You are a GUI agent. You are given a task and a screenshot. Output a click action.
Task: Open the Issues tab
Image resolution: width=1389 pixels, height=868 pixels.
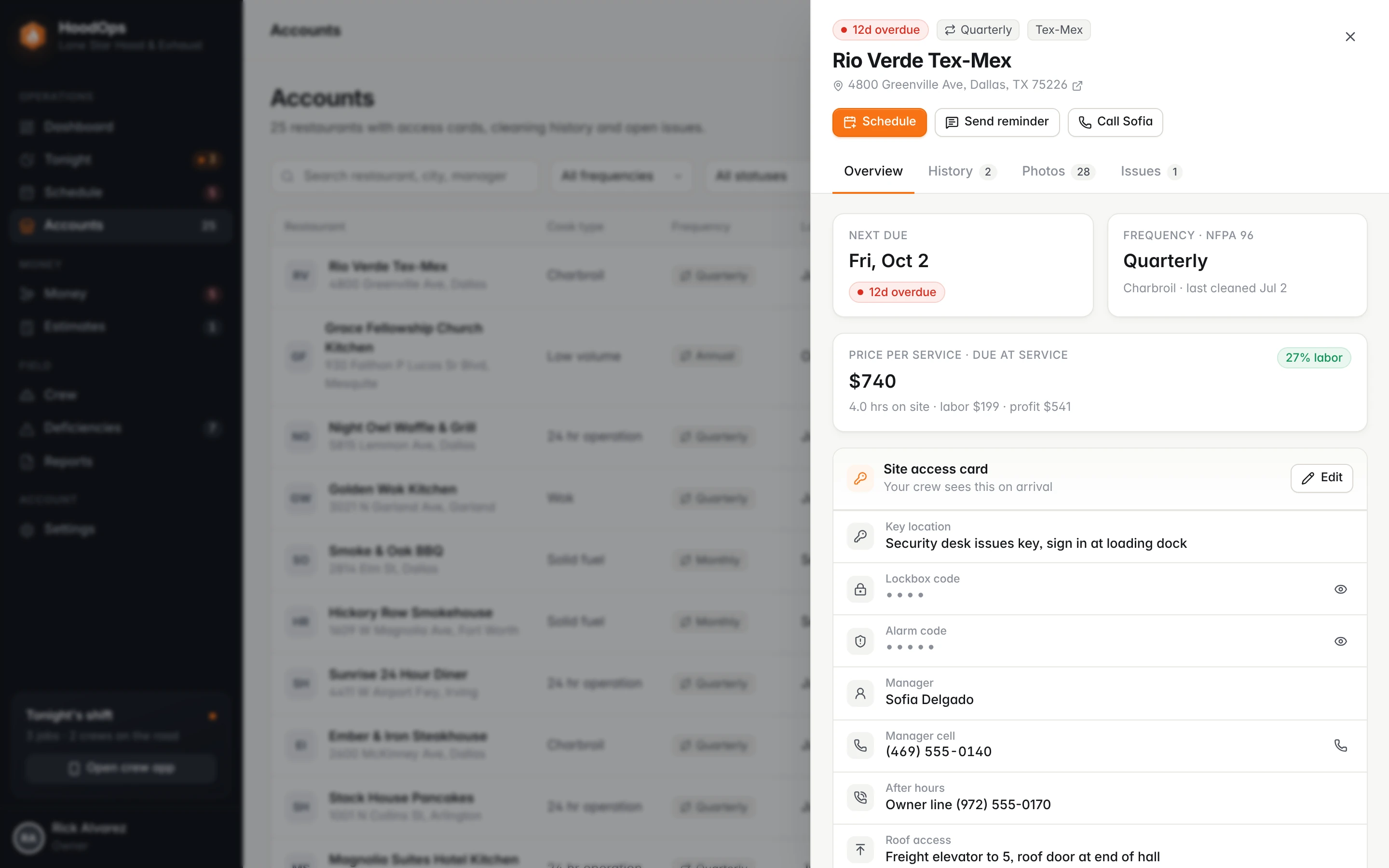1151,172
